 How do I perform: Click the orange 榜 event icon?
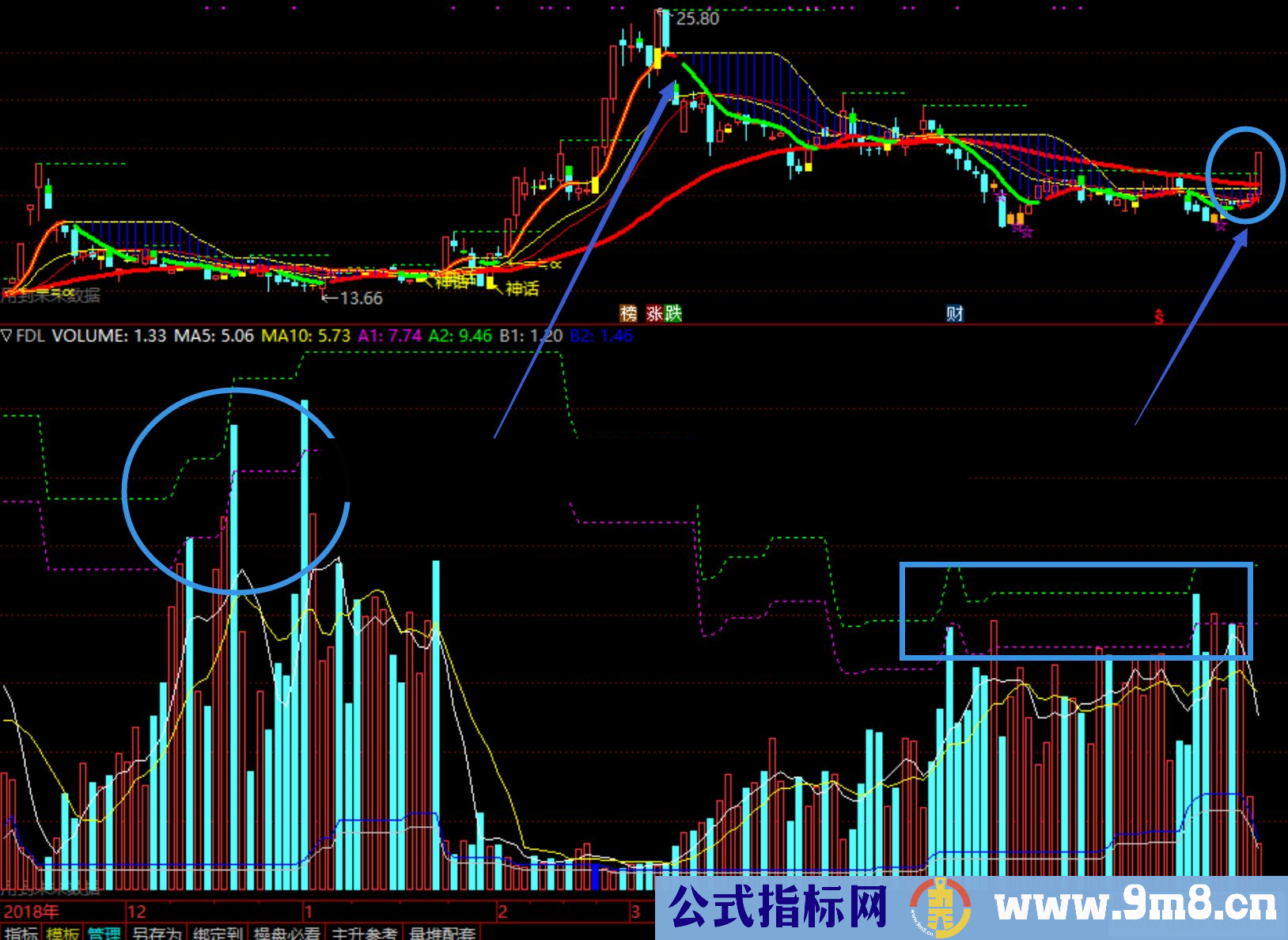pos(628,313)
